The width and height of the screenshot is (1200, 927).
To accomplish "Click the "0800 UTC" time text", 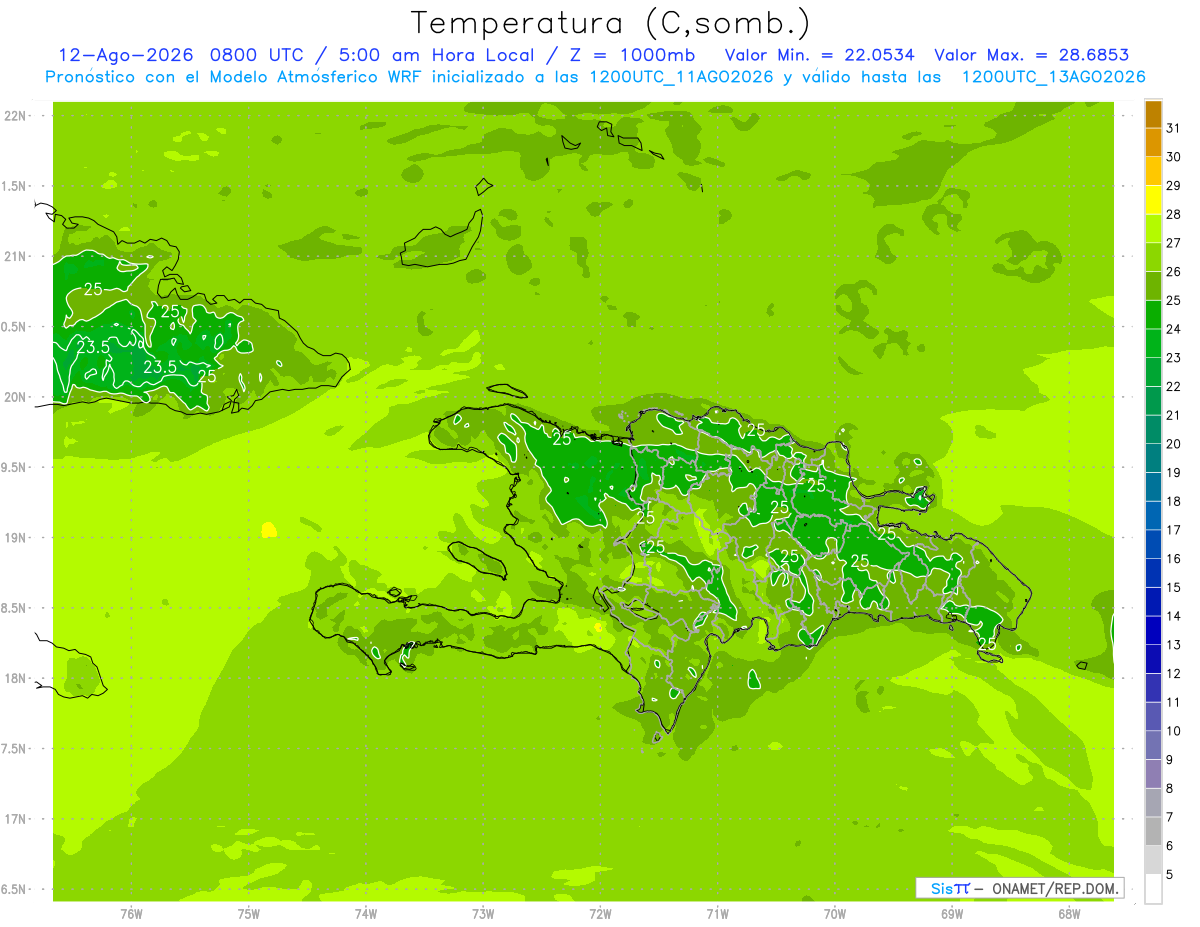I will (x=258, y=55).
